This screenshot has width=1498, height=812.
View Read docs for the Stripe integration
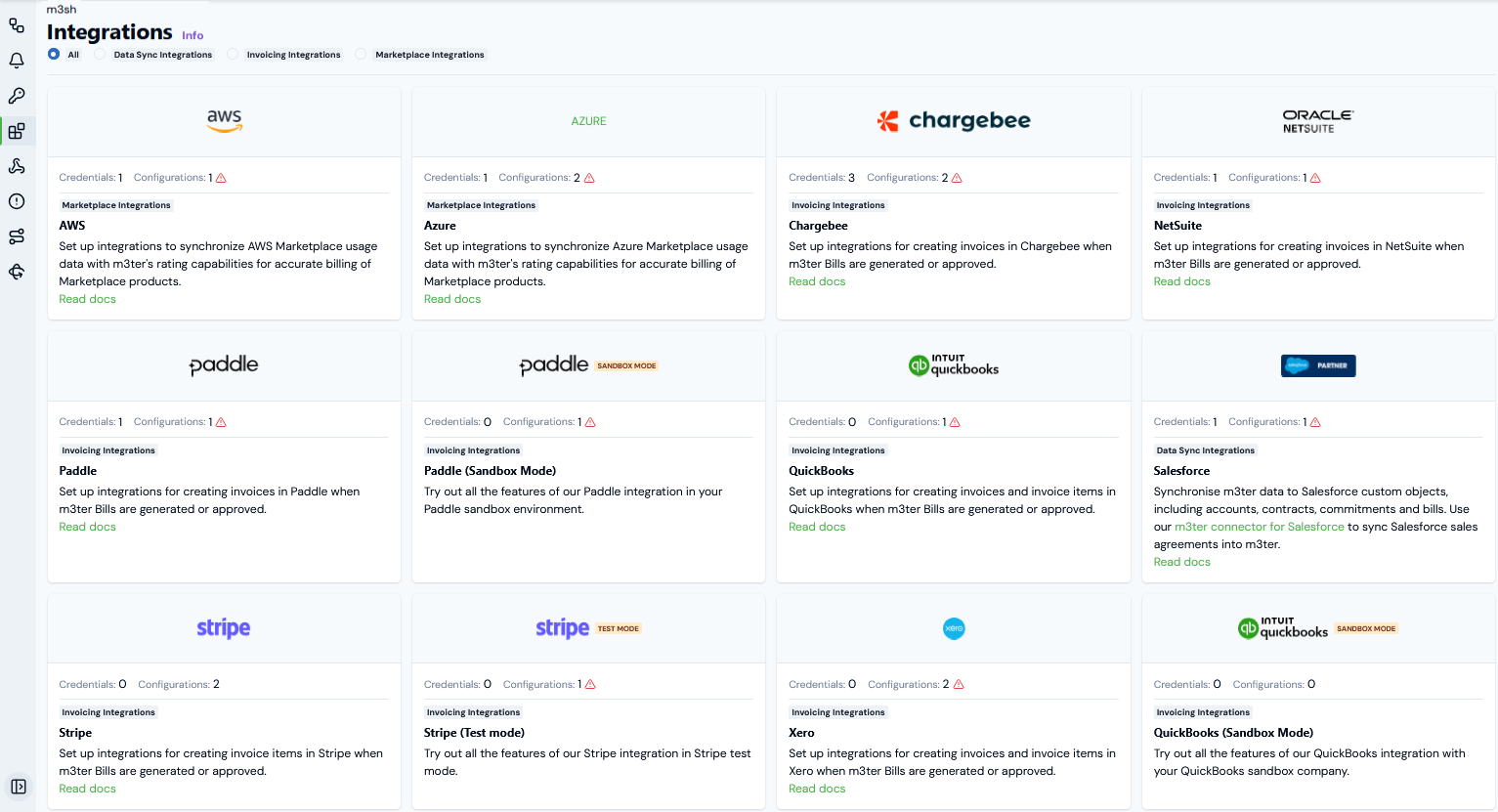tap(87, 789)
